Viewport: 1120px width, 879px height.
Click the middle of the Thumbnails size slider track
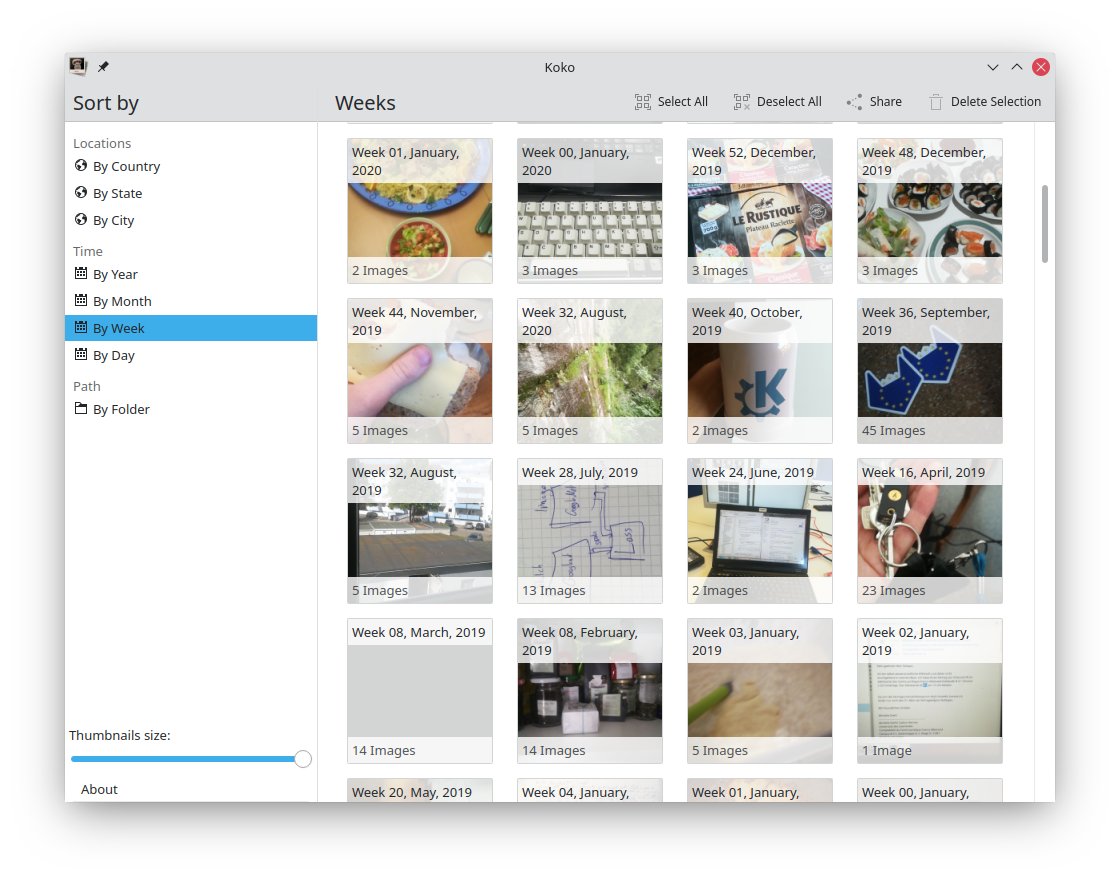[x=191, y=759]
